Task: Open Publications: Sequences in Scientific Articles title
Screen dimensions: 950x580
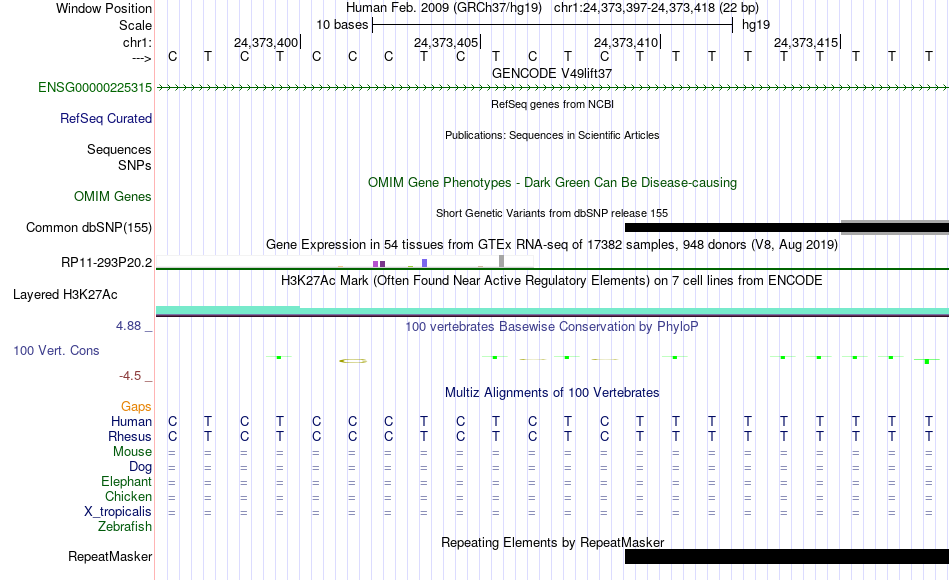Action: pos(552,135)
